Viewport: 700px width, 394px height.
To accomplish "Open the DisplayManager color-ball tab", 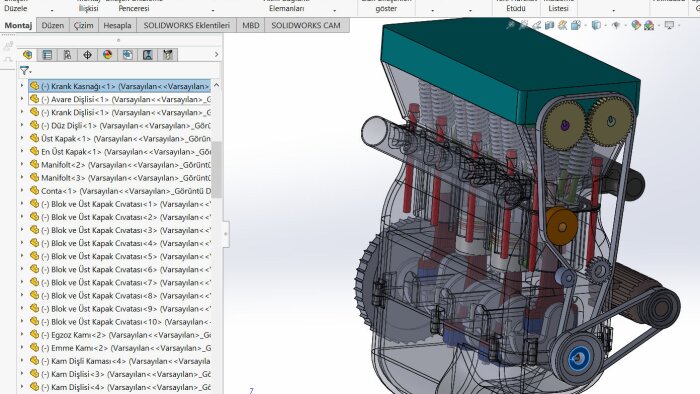I will point(107,55).
